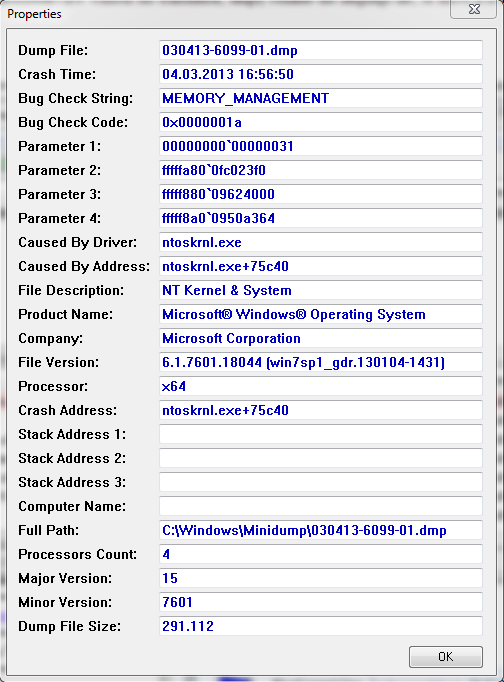Click the Processors Count field
The image size is (504, 682).
[x=321, y=554]
